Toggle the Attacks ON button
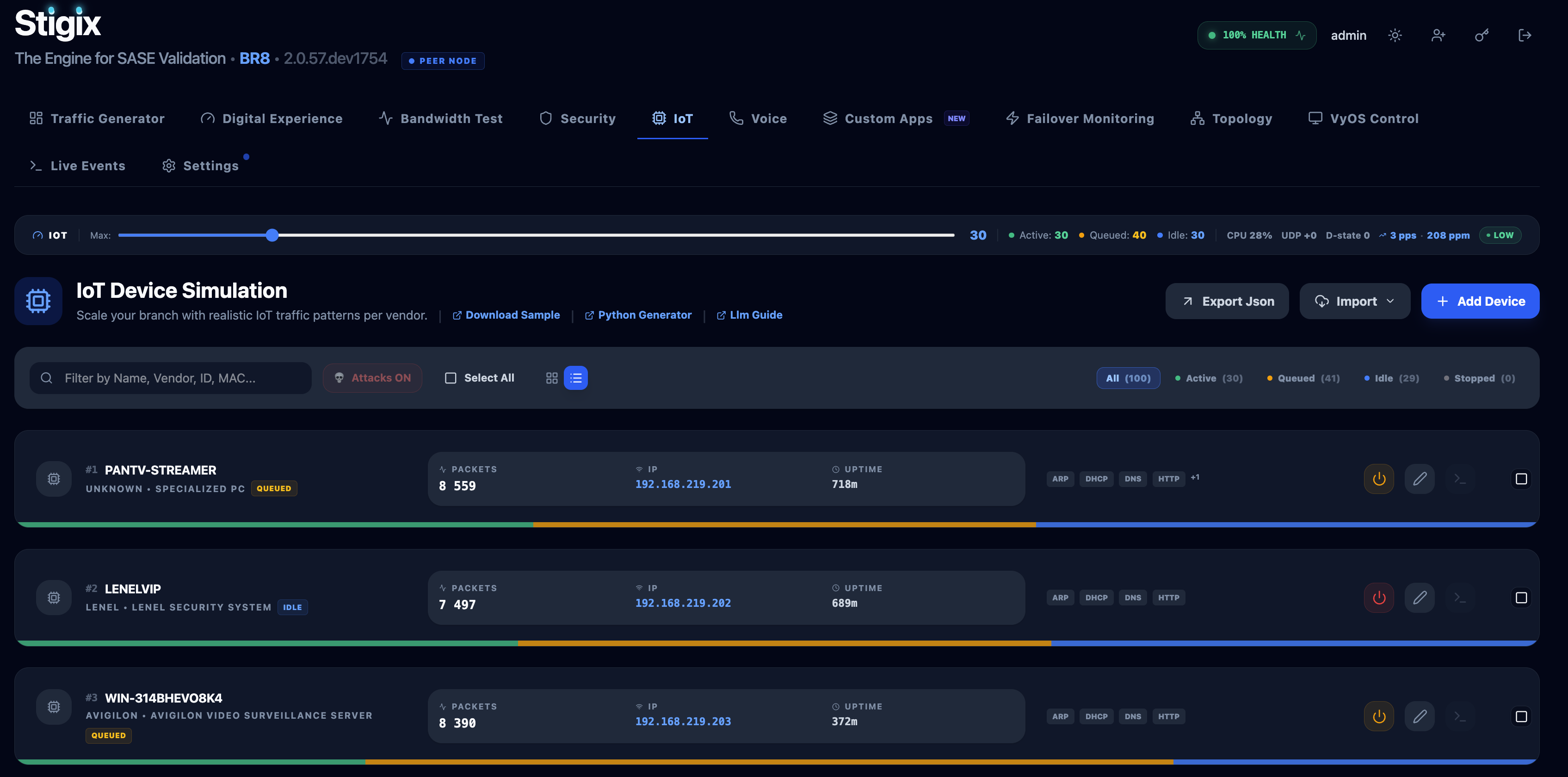The width and height of the screenshot is (1568, 777). click(372, 378)
